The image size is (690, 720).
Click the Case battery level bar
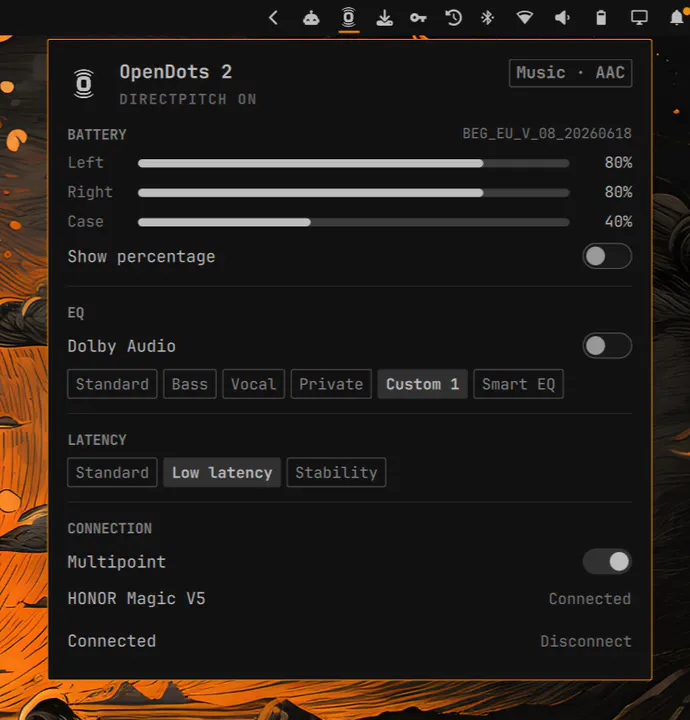pyautogui.click(x=353, y=222)
